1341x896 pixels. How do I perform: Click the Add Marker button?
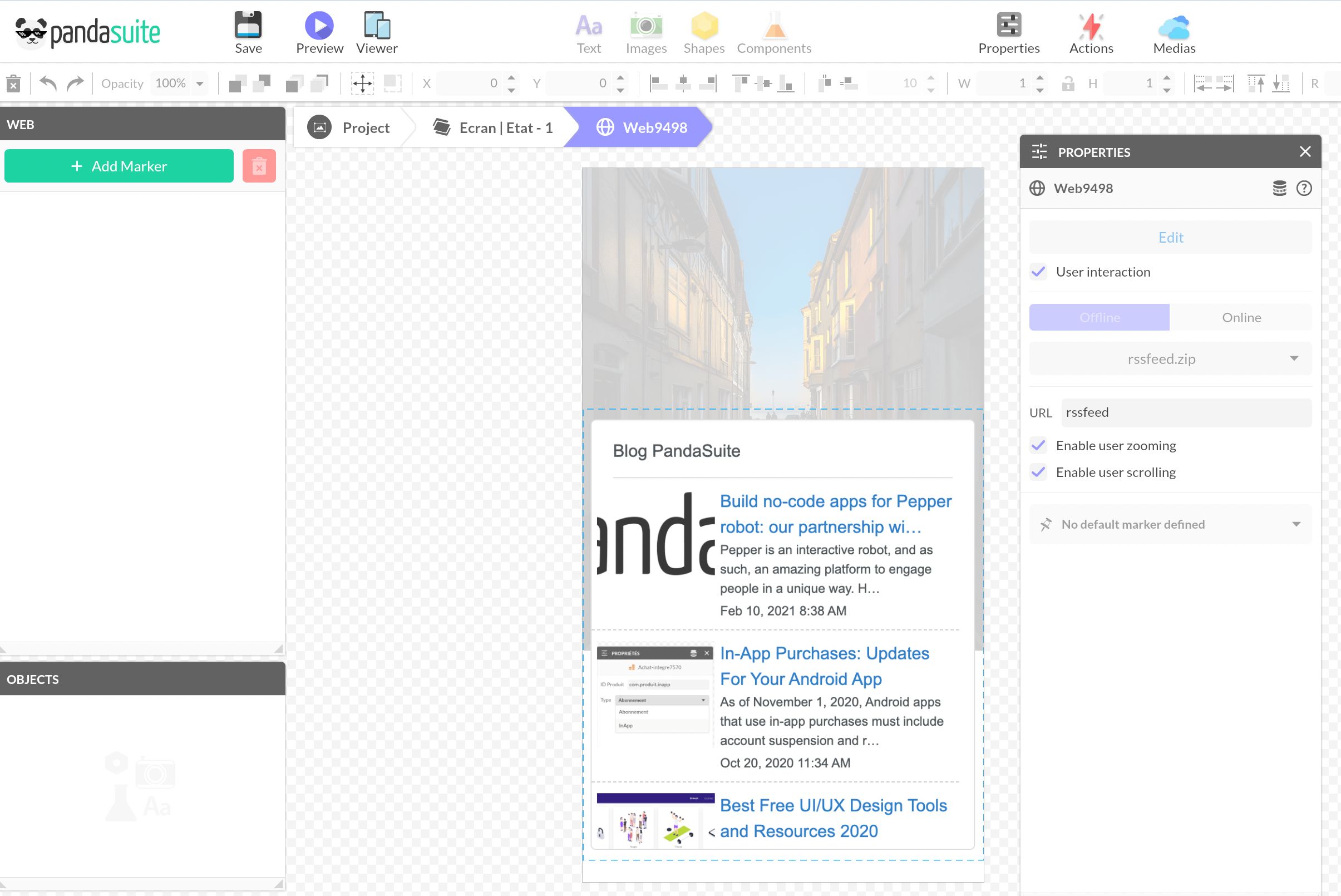click(x=119, y=166)
